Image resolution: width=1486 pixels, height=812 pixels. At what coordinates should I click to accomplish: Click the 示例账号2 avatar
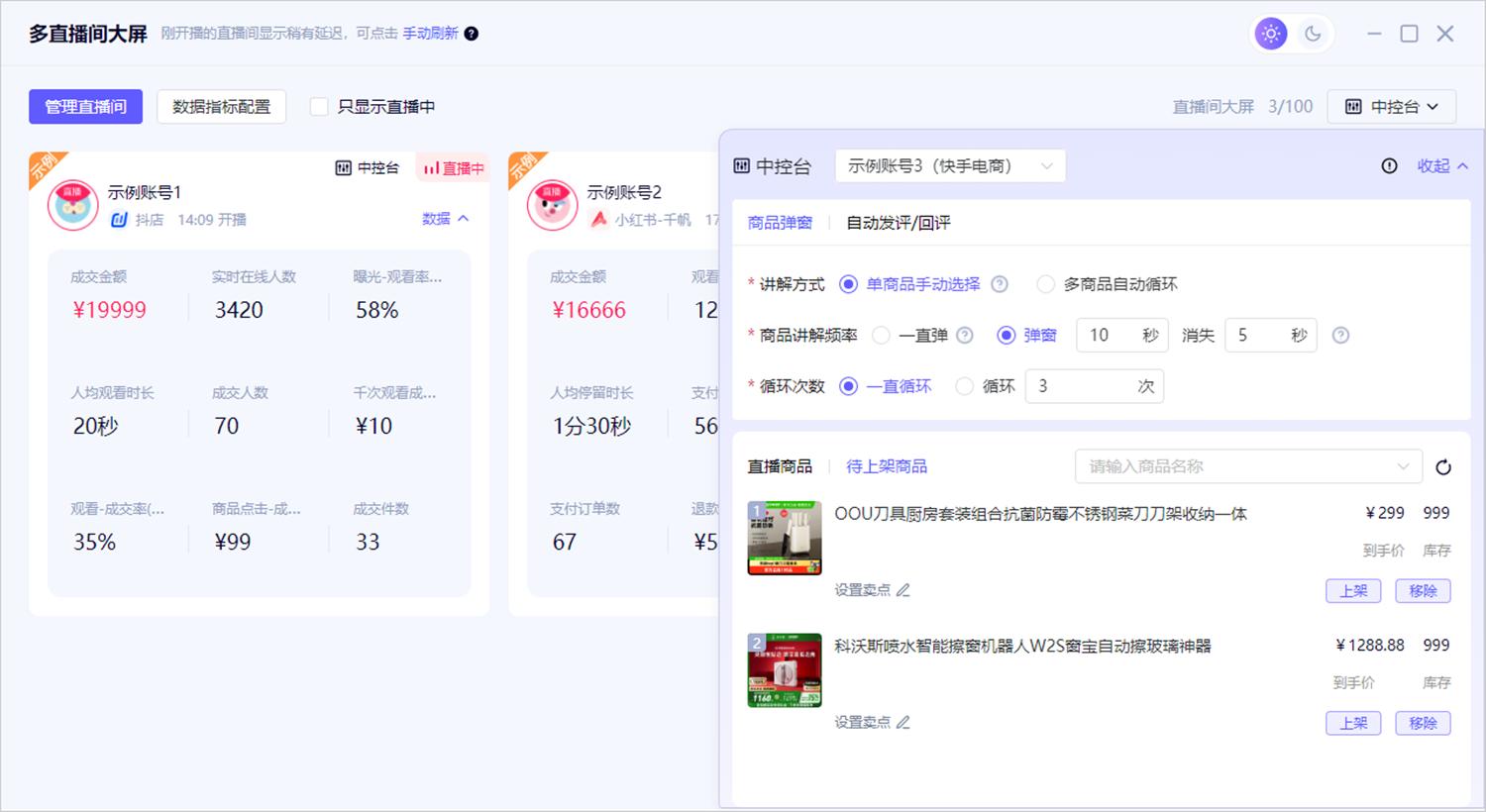click(552, 205)
